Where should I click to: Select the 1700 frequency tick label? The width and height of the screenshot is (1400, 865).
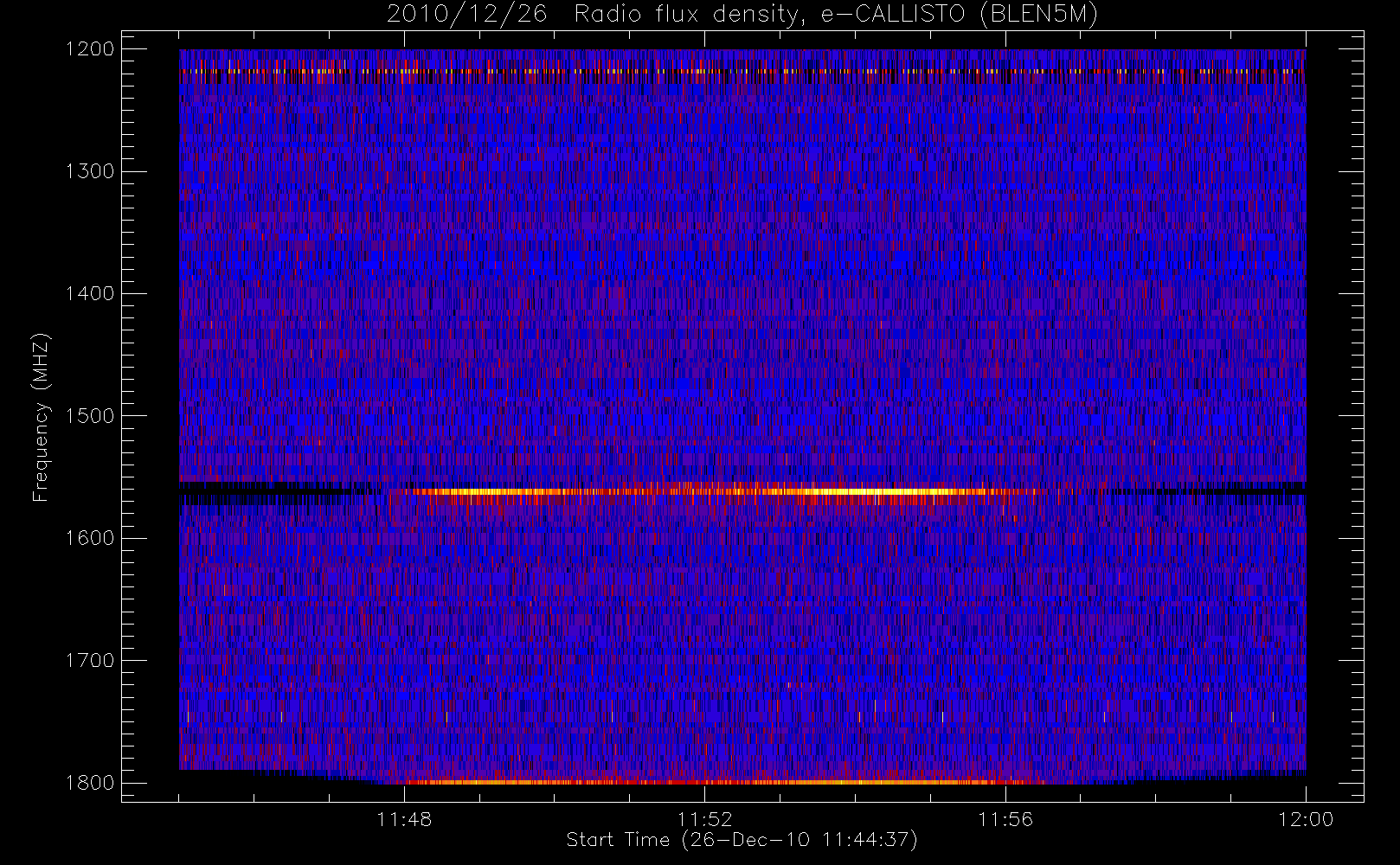[90, 660]
